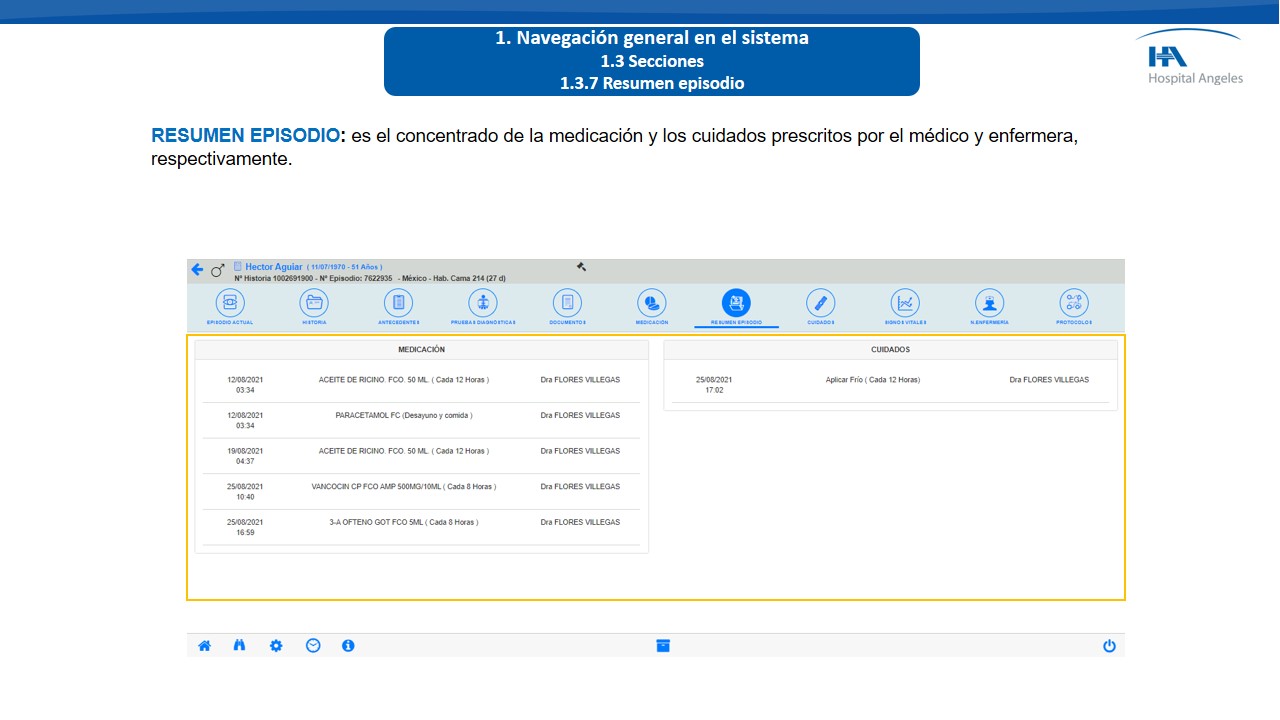Viewport: 1280px width, 720px height.
Task: Open the N. Enfermería nurse icon
Action: pyautogui.click(x=989, y=303)
